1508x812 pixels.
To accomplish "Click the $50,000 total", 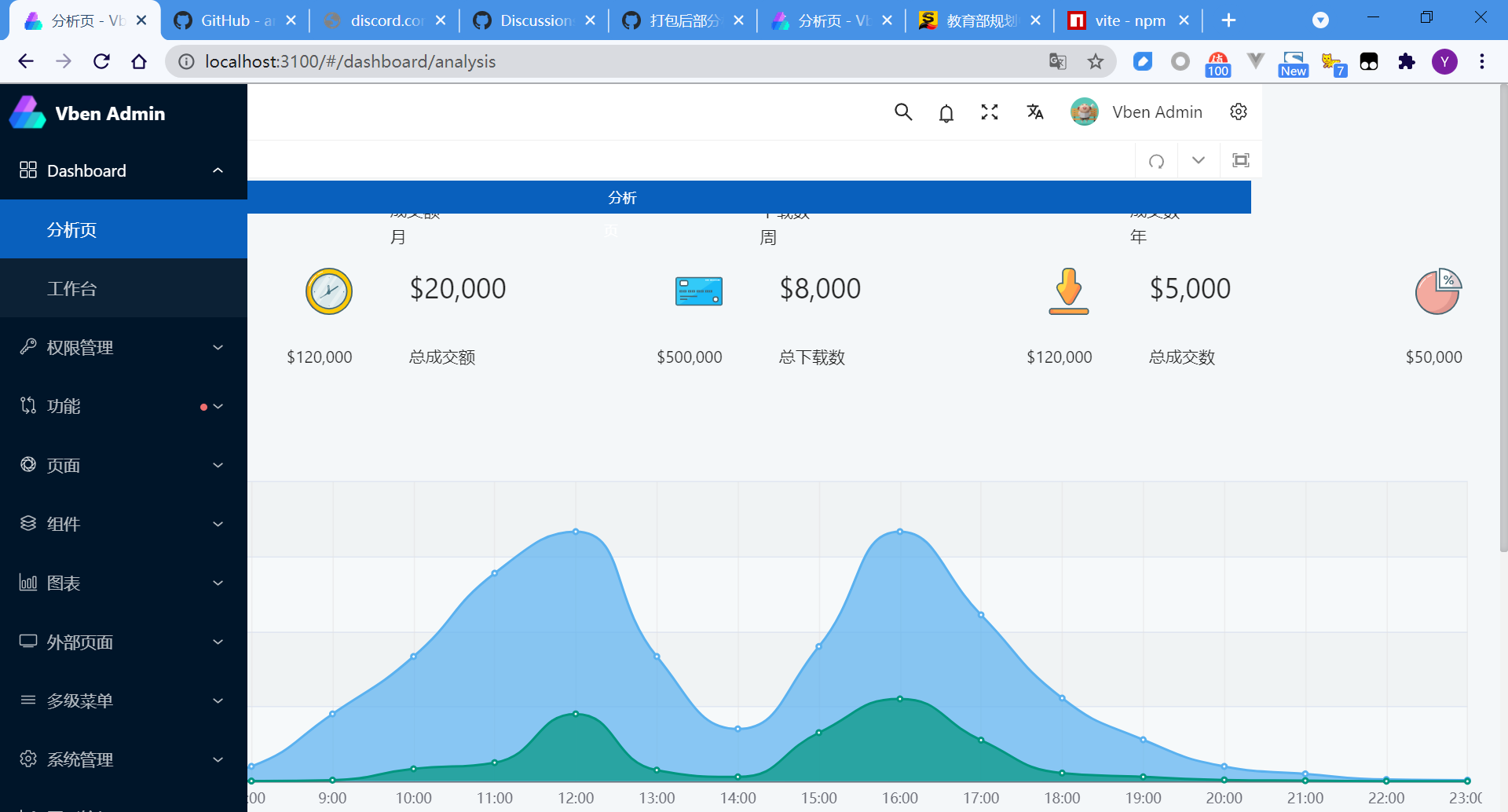I will 1434,357.
